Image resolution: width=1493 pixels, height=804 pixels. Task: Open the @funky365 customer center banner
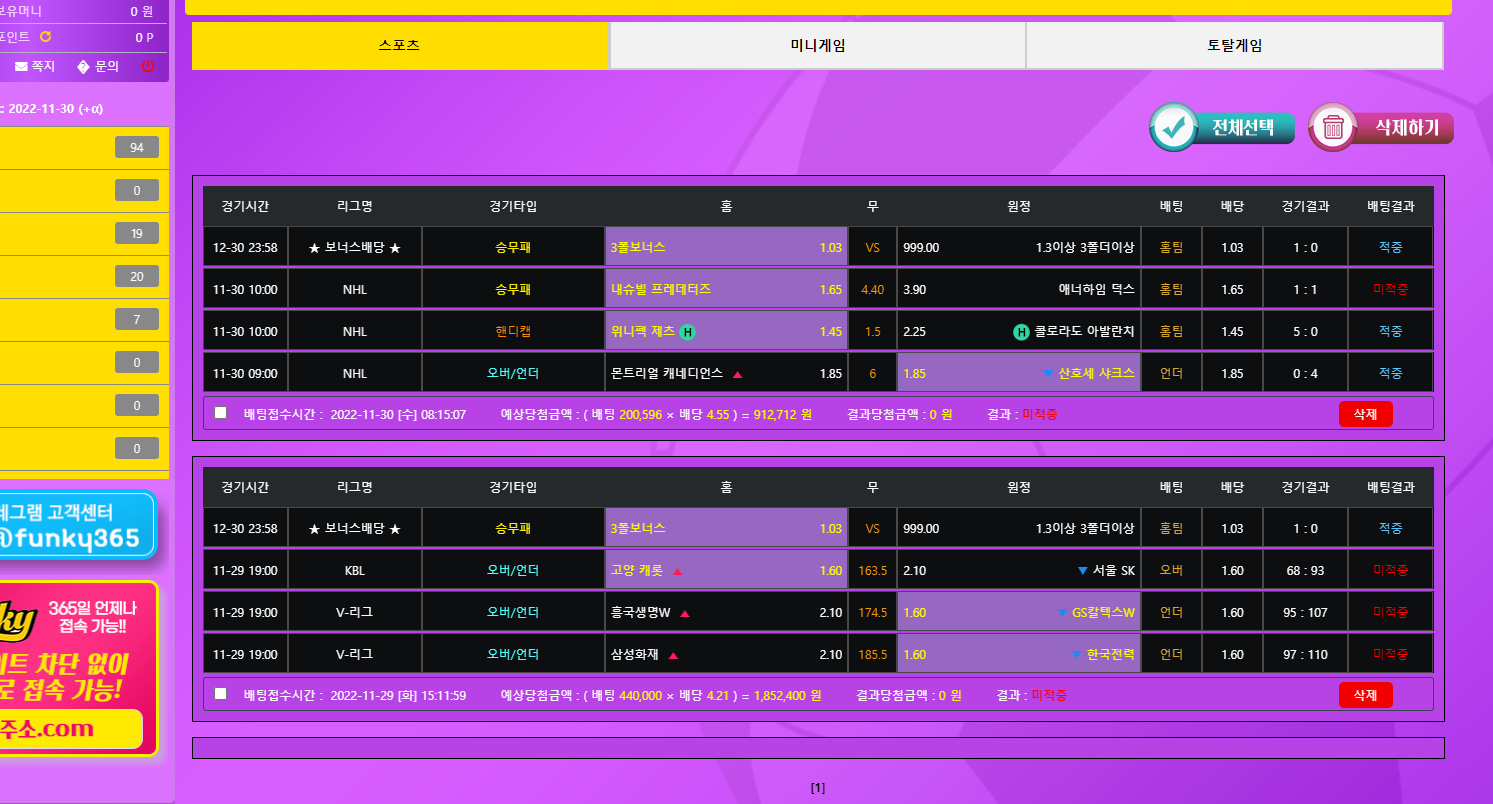coord(78,526)
